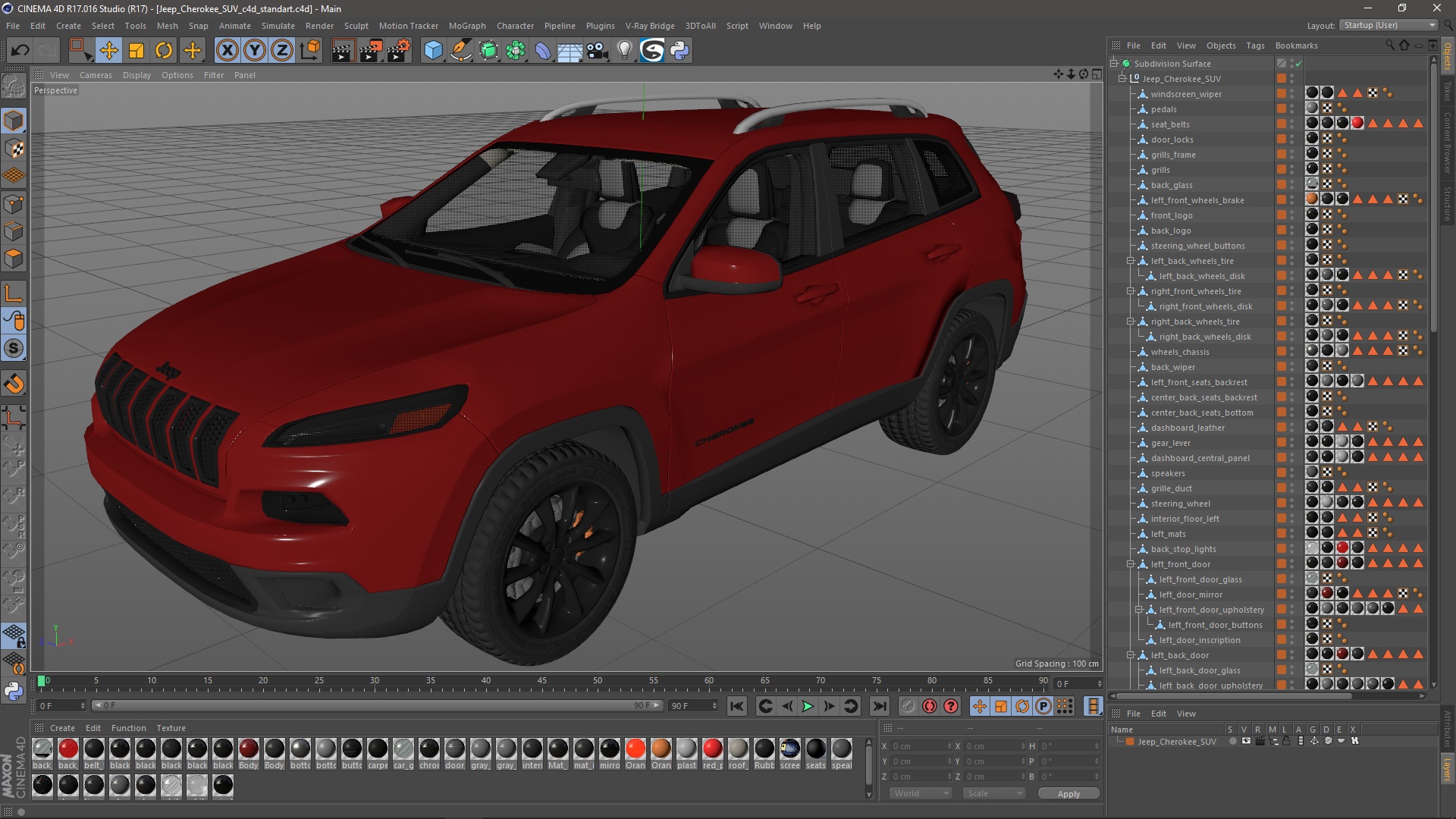Add a Light object
1456x819 pixels.
tap(625, 51)
